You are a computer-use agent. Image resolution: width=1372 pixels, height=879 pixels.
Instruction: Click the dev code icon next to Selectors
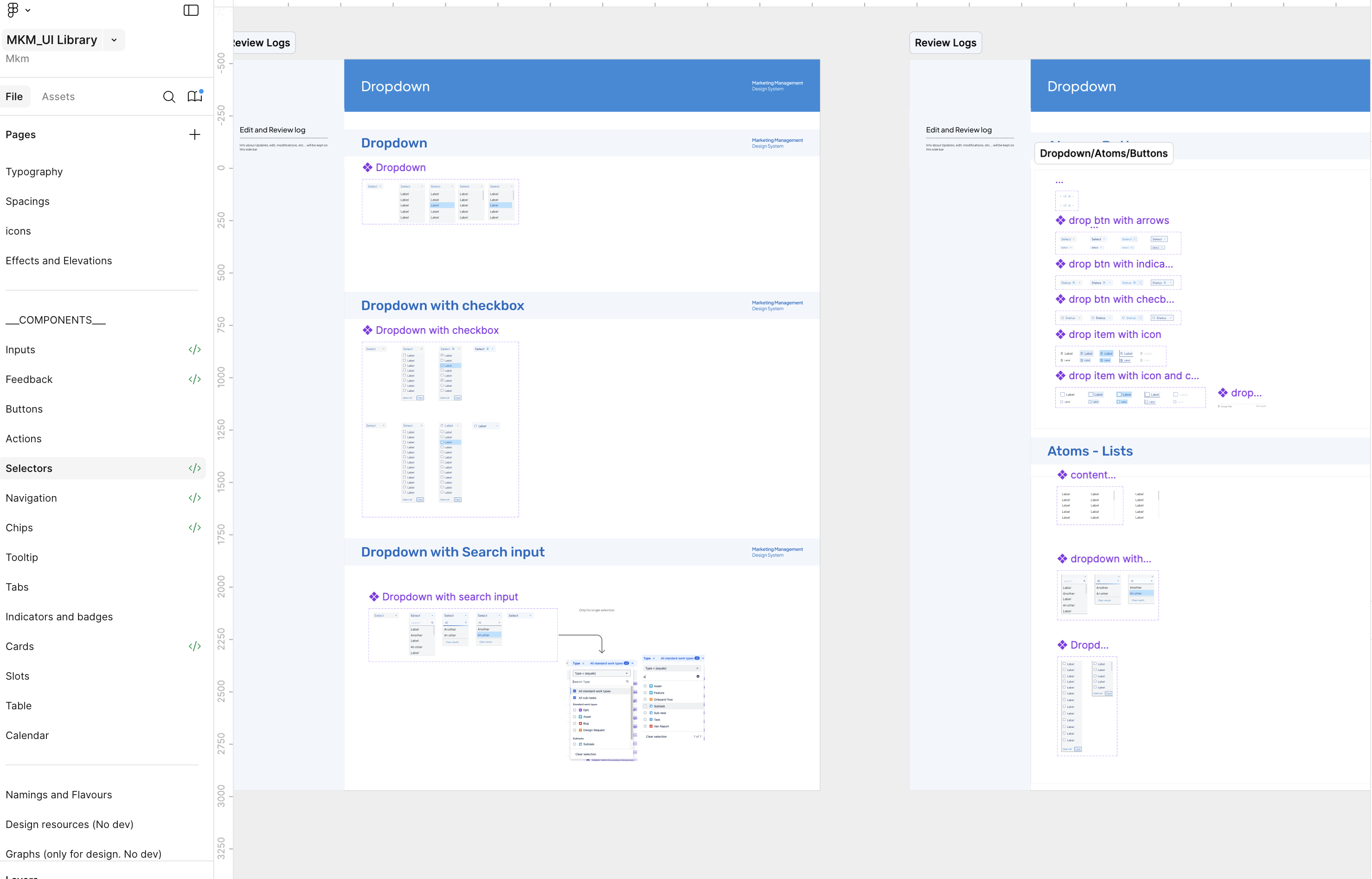(195, 468)
